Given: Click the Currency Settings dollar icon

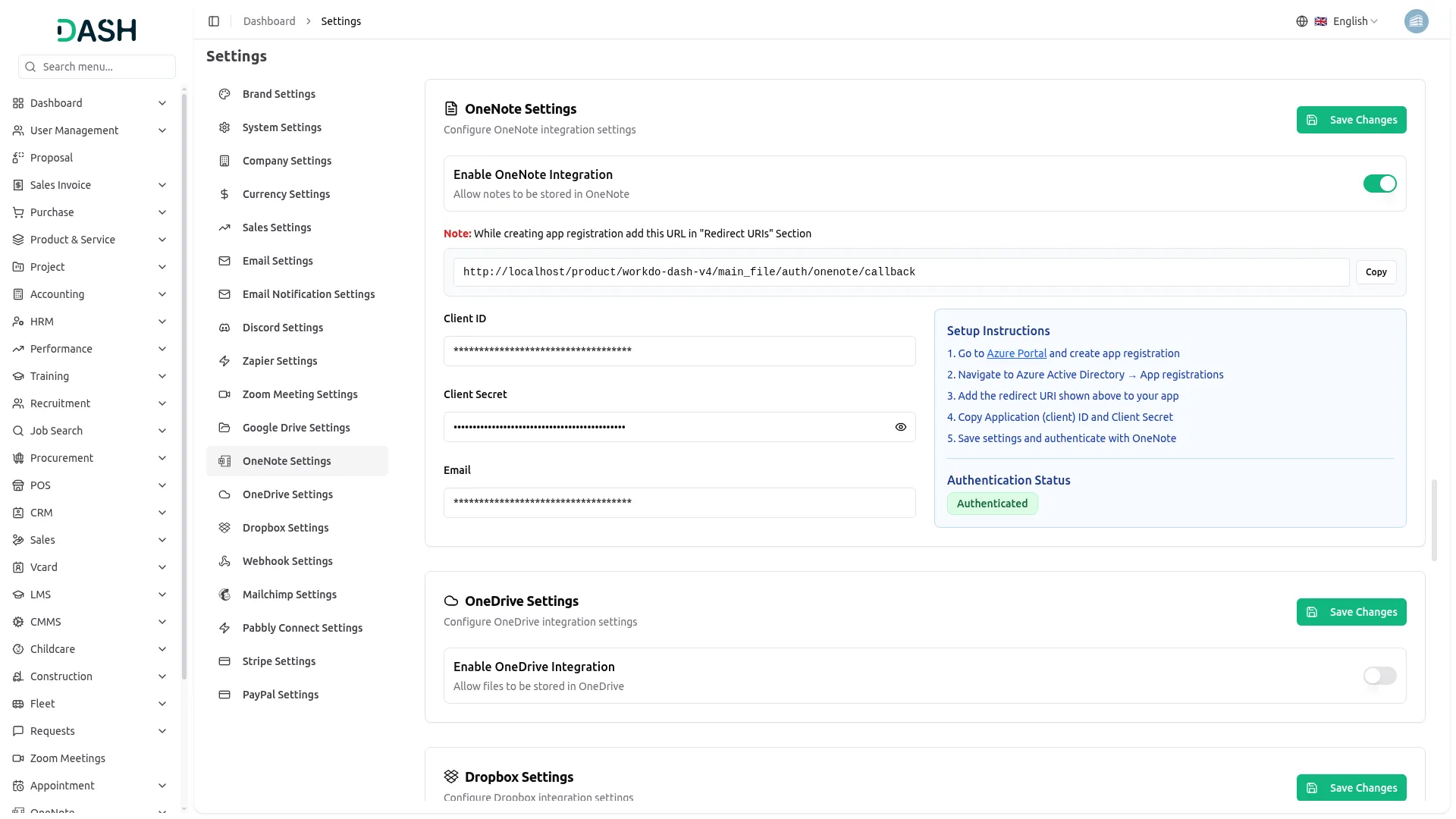Looking at the screenshot, I should pos(224,194).
